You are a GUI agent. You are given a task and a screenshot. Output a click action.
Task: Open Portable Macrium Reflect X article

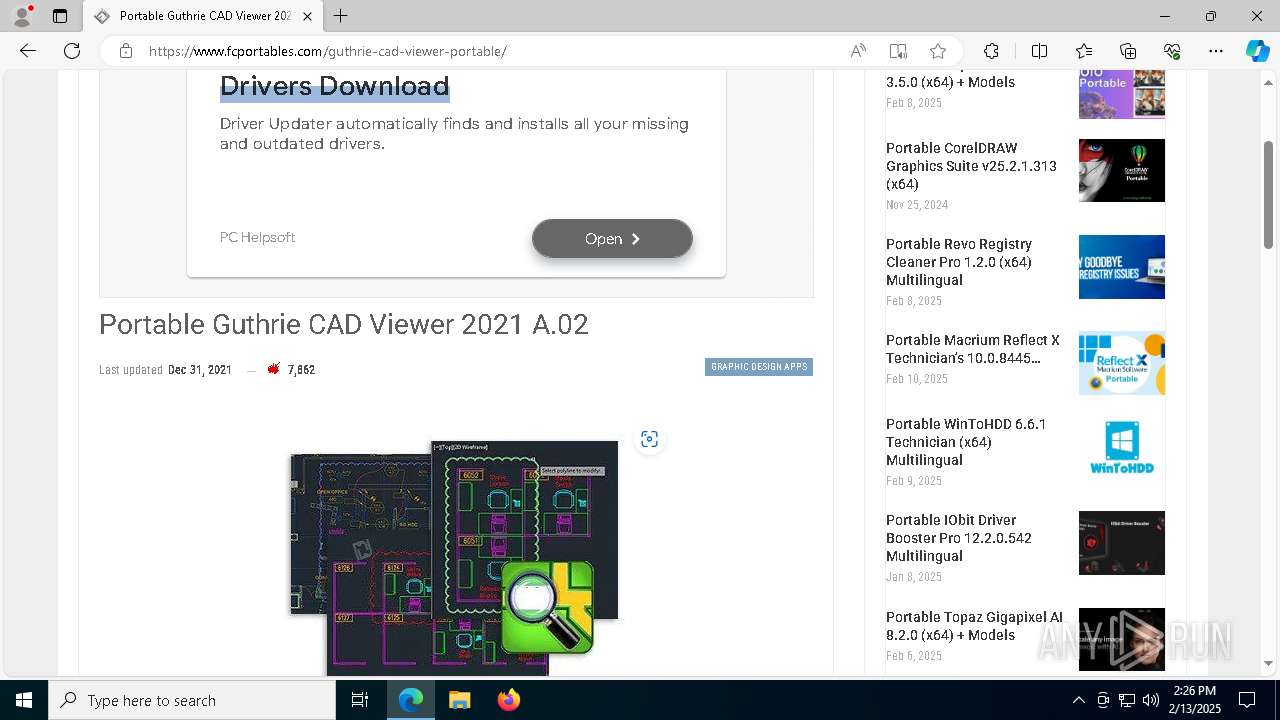point(972,349)
